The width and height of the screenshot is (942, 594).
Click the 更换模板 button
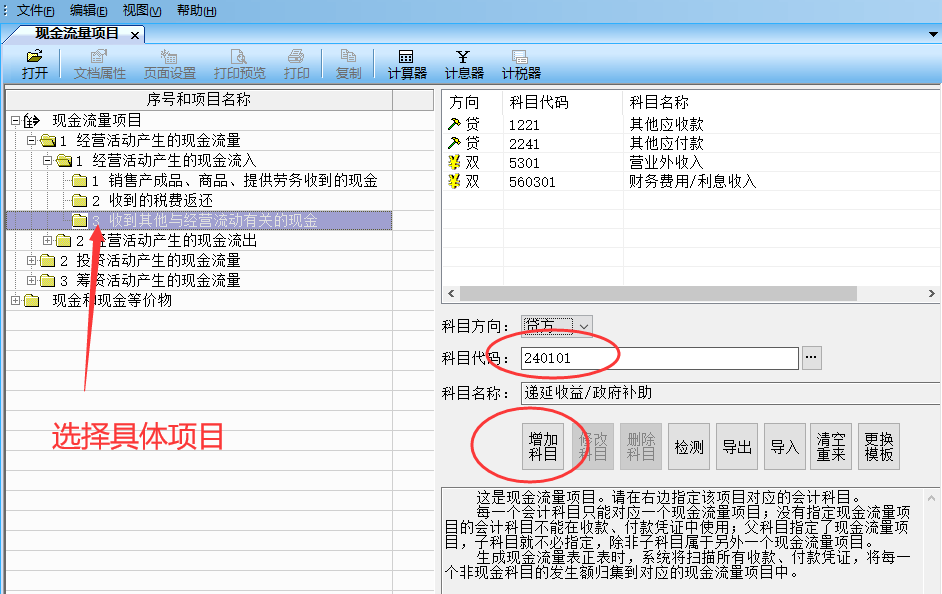pos(879,446)
